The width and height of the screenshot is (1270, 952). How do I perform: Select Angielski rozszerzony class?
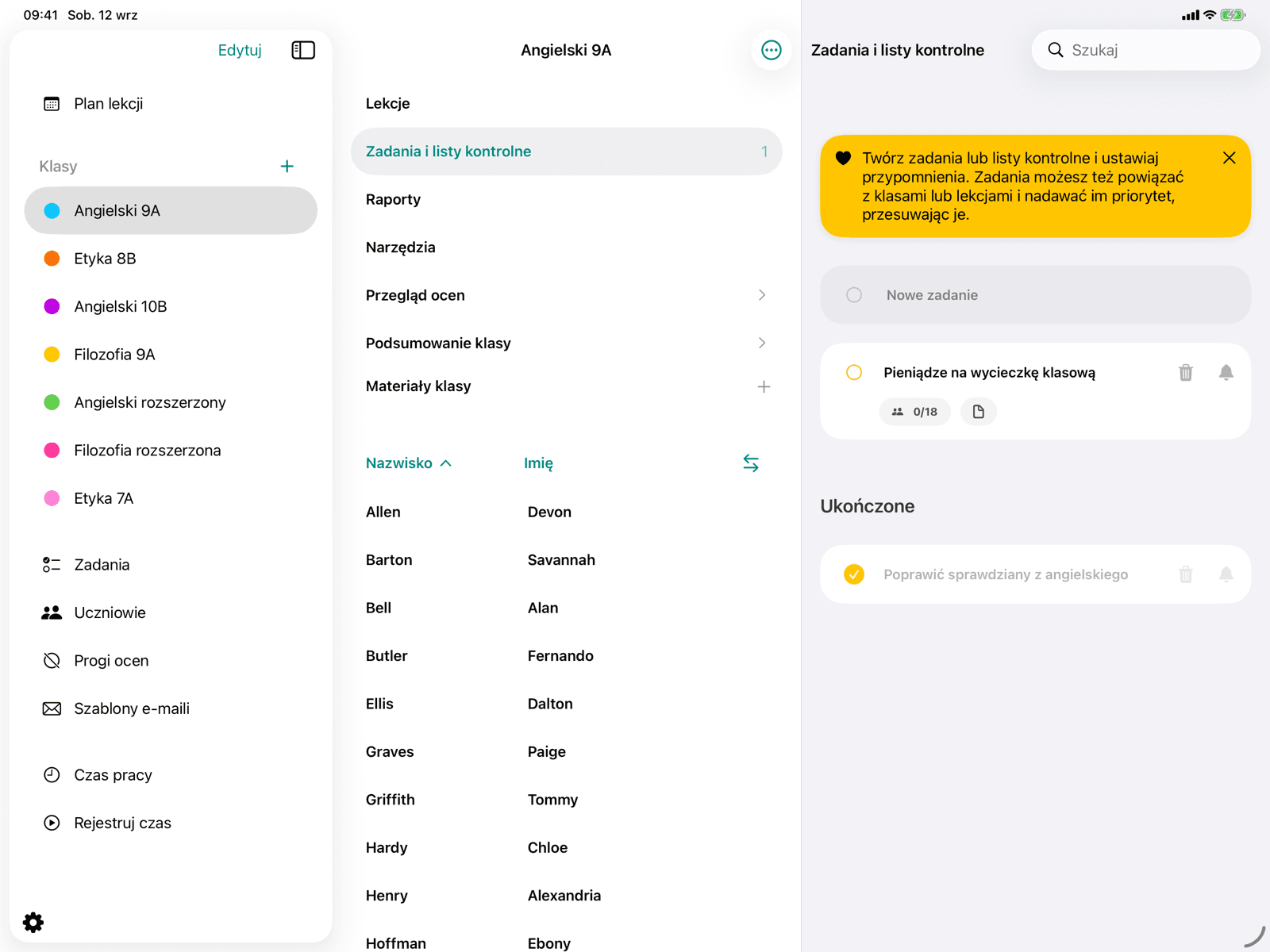171,402
